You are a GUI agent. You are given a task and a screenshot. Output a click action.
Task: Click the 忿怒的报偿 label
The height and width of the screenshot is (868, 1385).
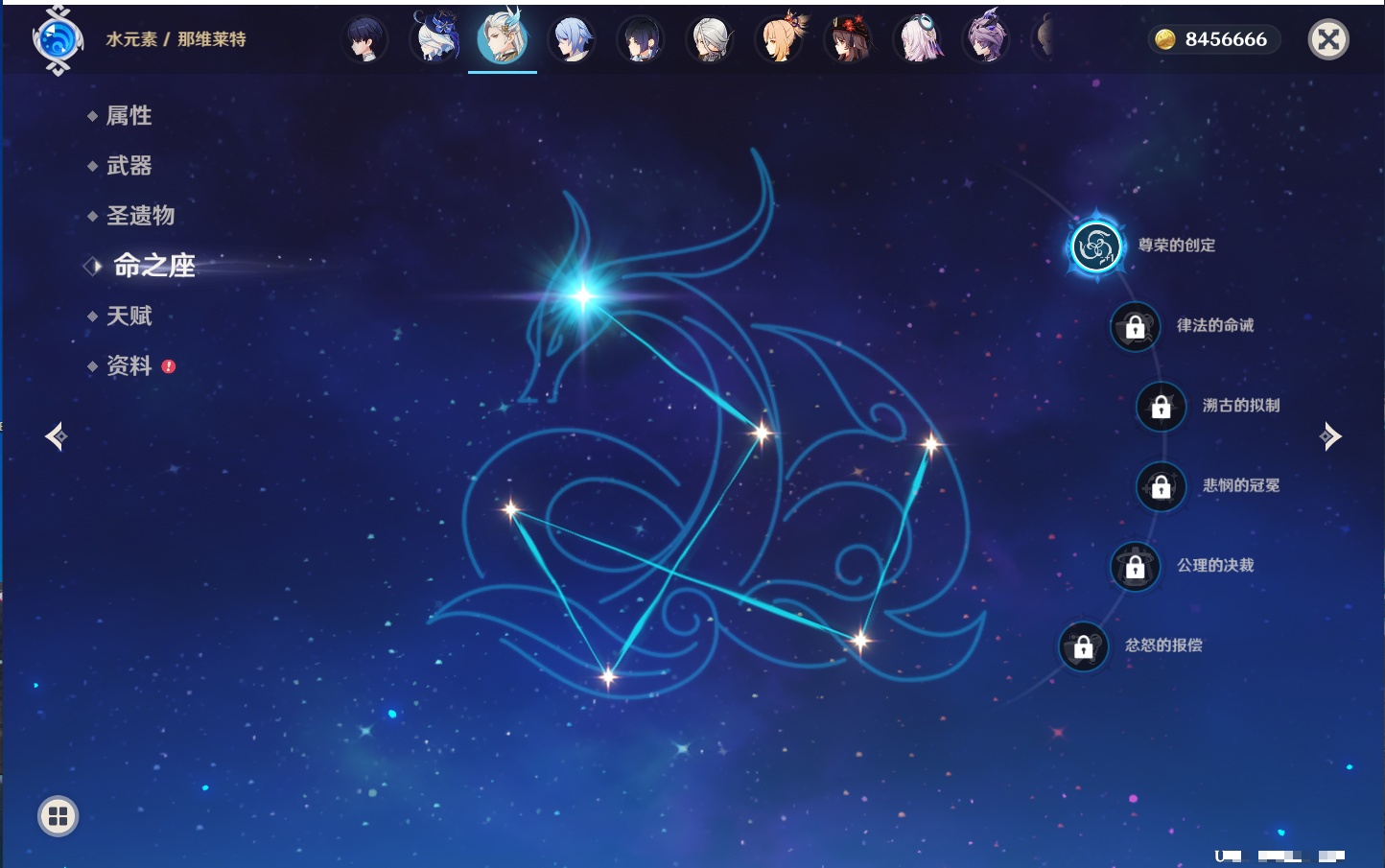pyautogui.click(x=1163, y=645)
